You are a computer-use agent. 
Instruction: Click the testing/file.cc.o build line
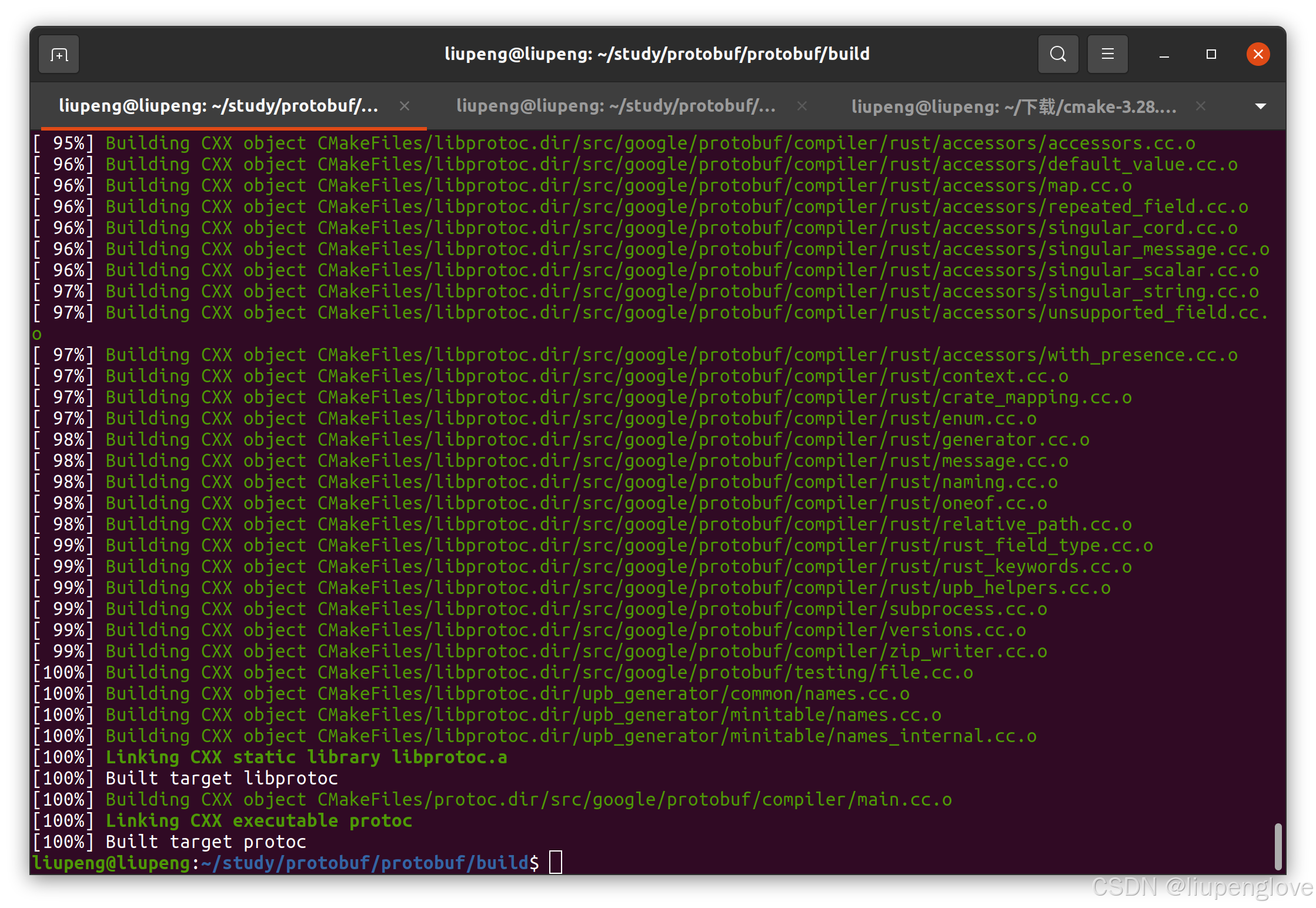[503, 672]
